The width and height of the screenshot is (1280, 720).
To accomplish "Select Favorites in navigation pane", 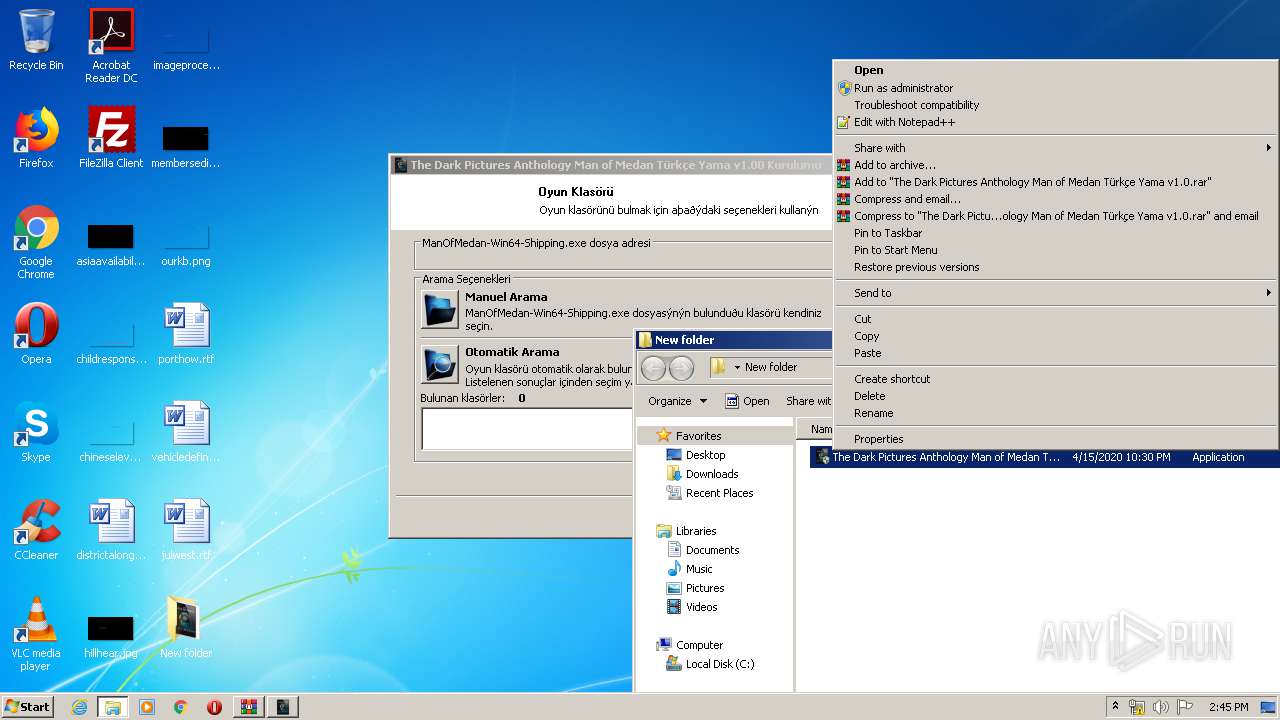I will (698, 436).
